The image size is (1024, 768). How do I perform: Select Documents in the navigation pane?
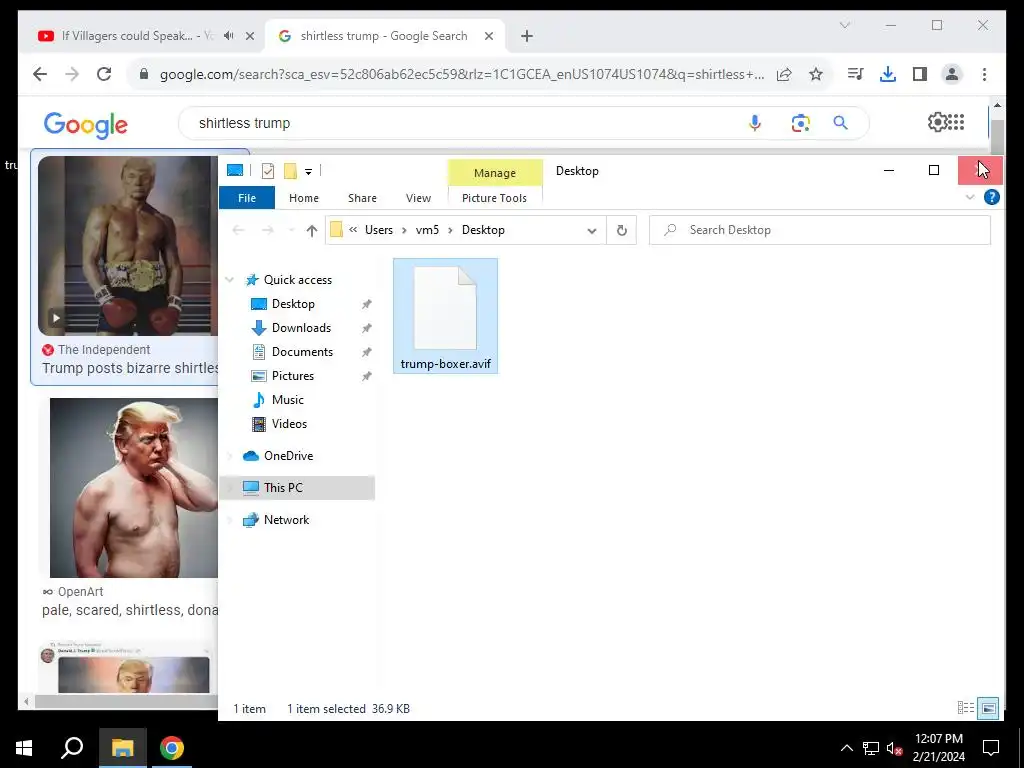point(302,352)
